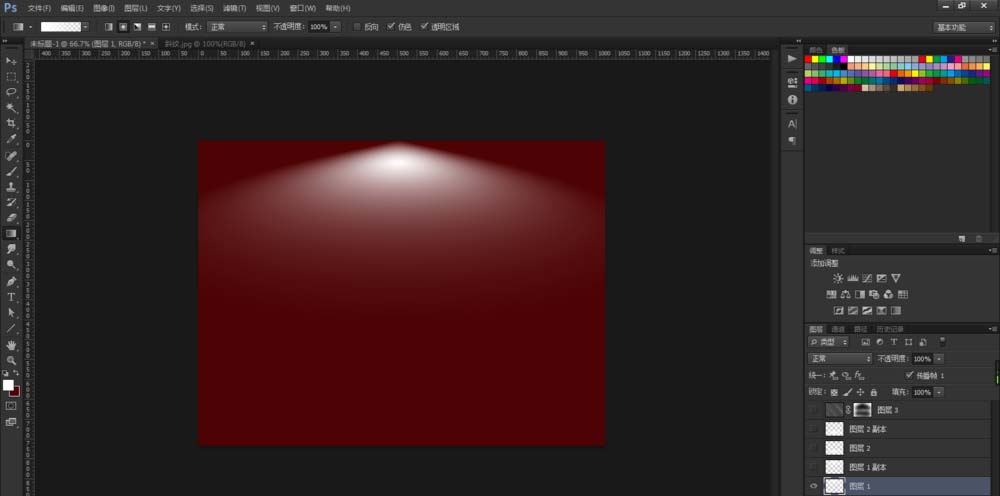Toggle the 透明区域 (Transparency) checkbox

click(424, 26)
